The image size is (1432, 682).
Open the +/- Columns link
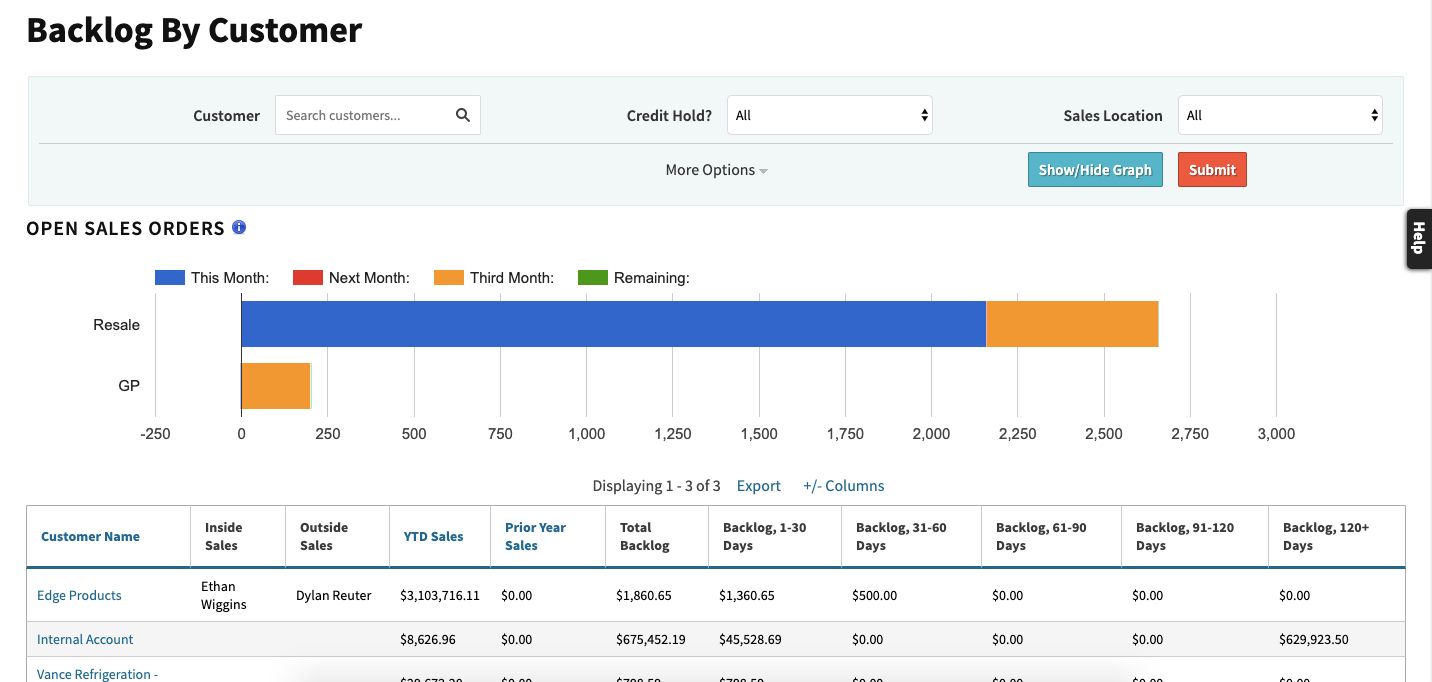point(843,486)
